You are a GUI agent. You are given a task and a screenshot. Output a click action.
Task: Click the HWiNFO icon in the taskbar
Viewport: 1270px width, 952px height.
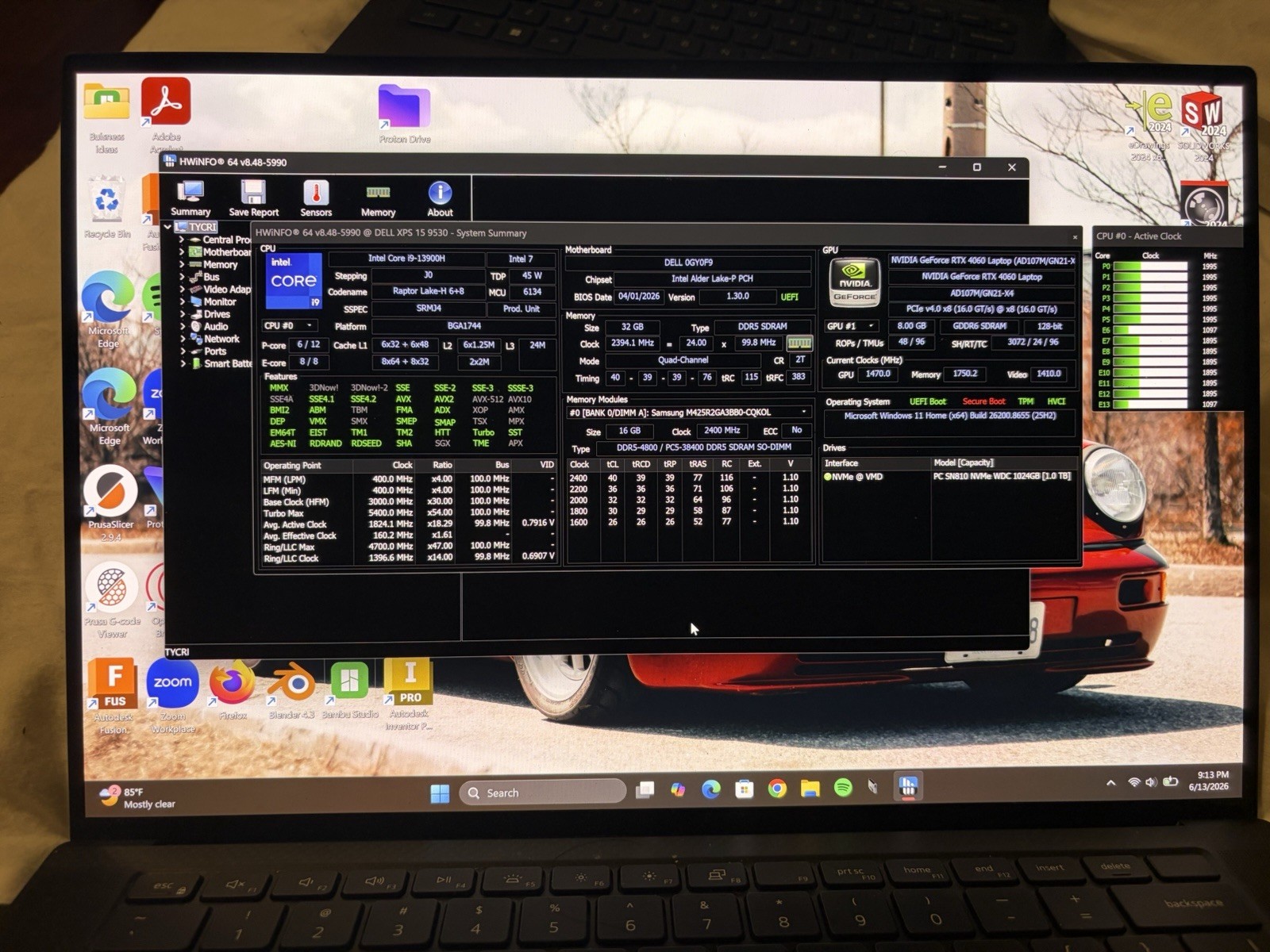point(908,787)
